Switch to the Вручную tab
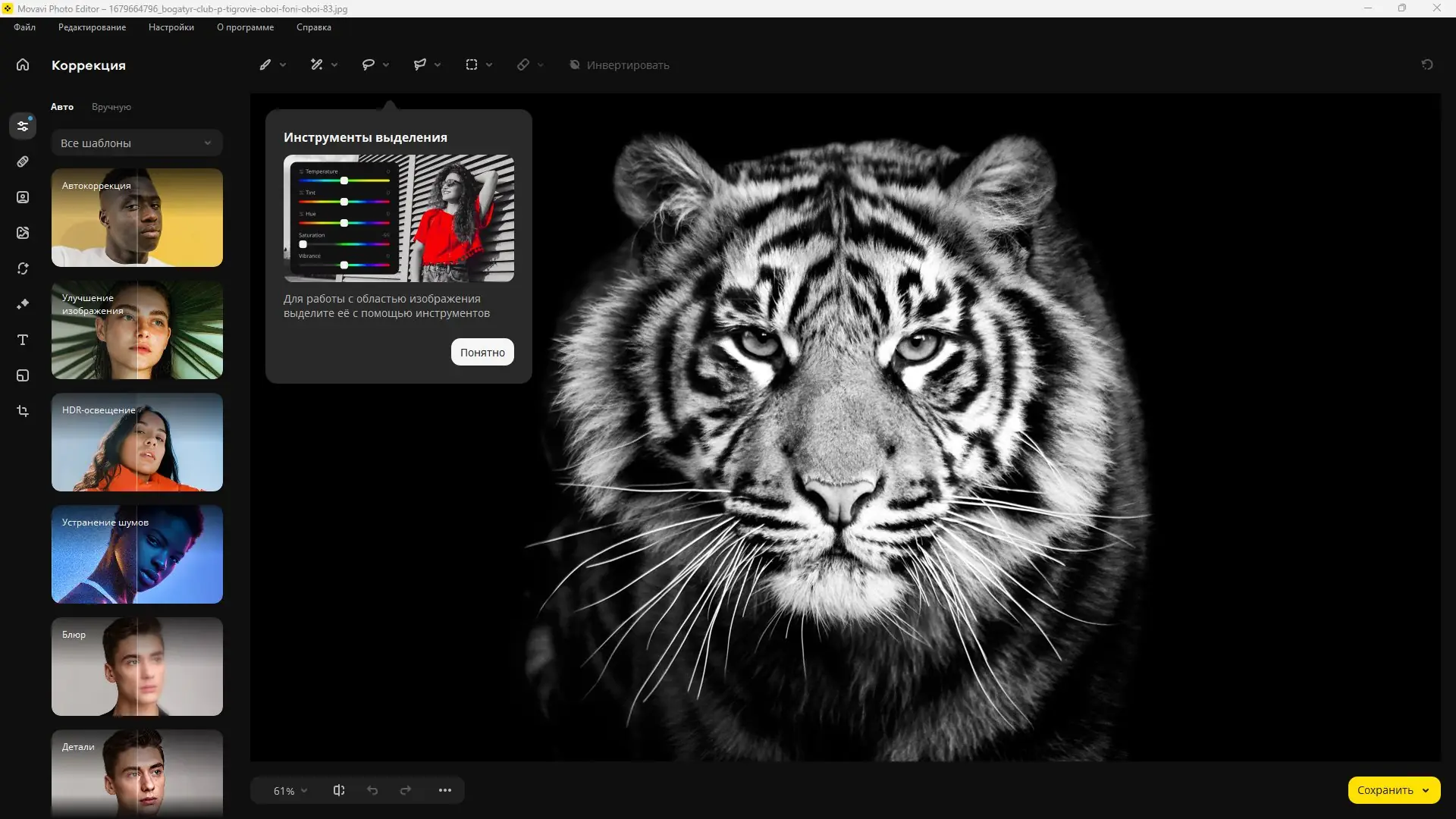 111,107
